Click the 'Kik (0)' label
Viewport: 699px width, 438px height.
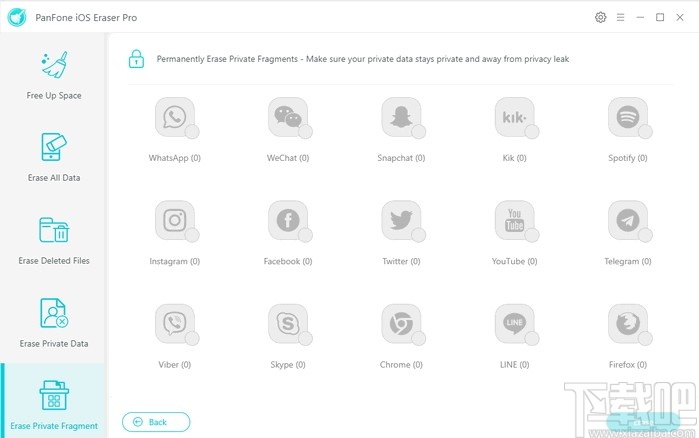(x=514, y=158)
